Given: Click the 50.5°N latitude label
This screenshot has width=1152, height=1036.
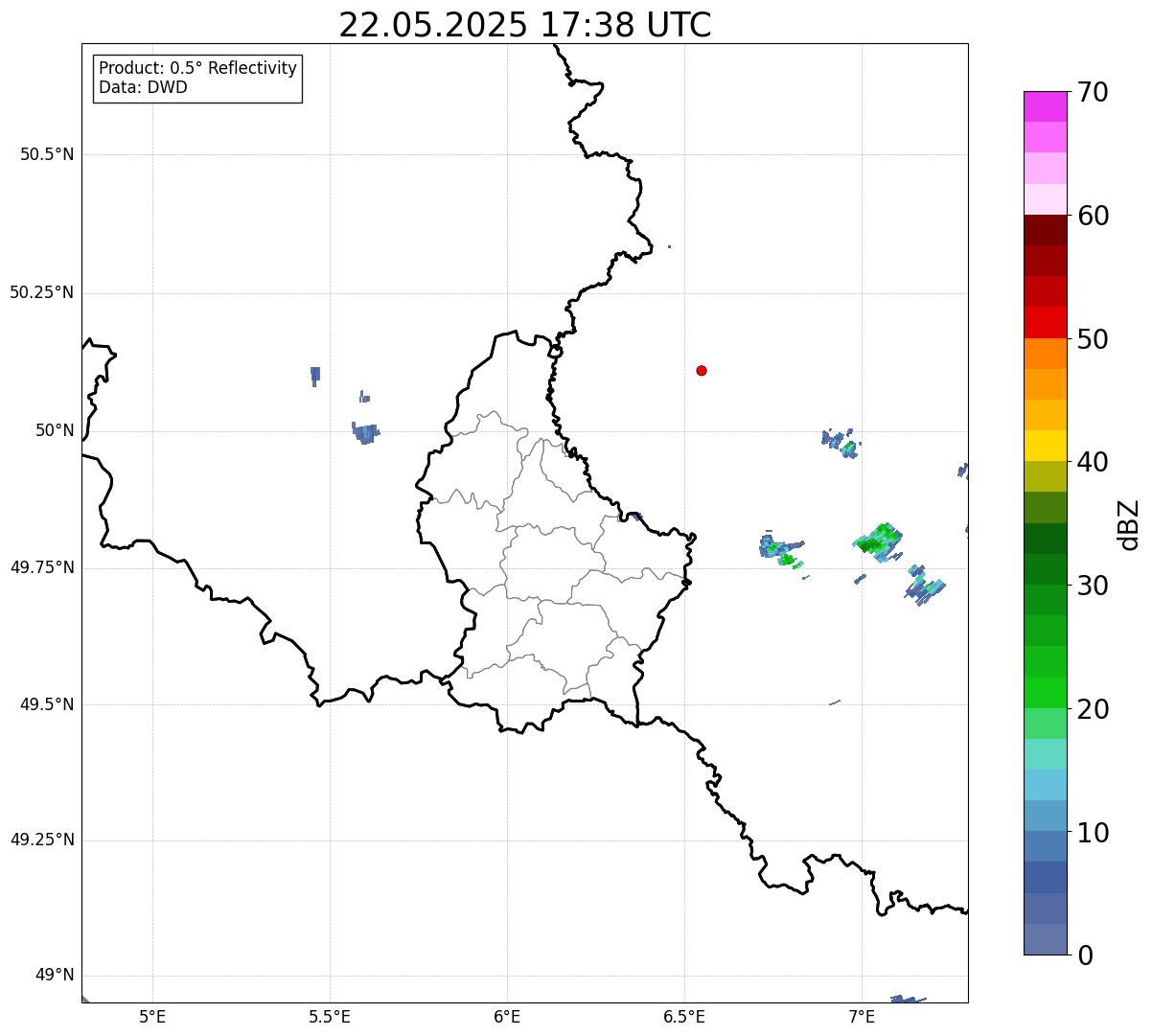Looking at the screenshot, I should 47,154.
